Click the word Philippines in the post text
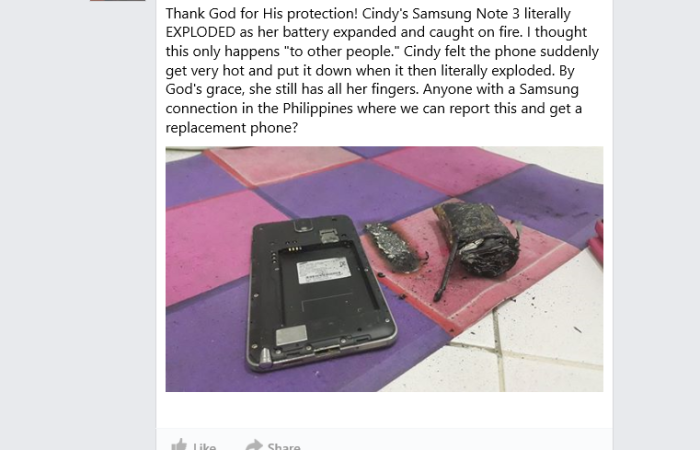700x450 pixels. (x=318, y=108)
